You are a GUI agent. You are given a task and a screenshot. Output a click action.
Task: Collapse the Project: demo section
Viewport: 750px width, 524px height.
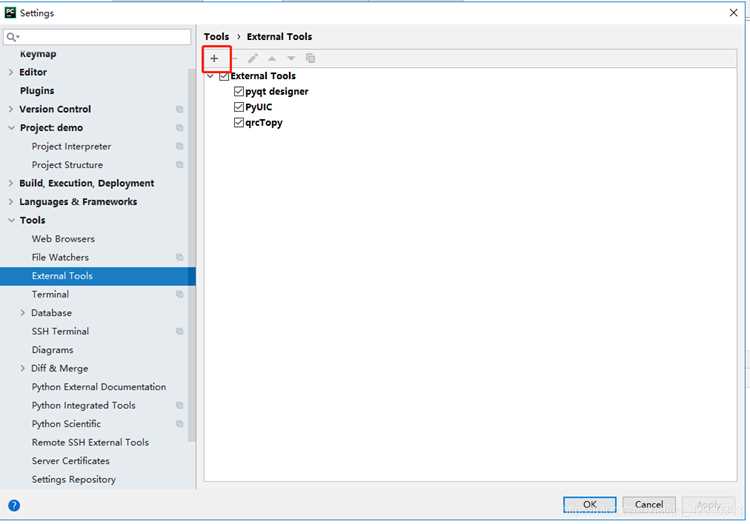pyautogui.click(x=11, y=128)
